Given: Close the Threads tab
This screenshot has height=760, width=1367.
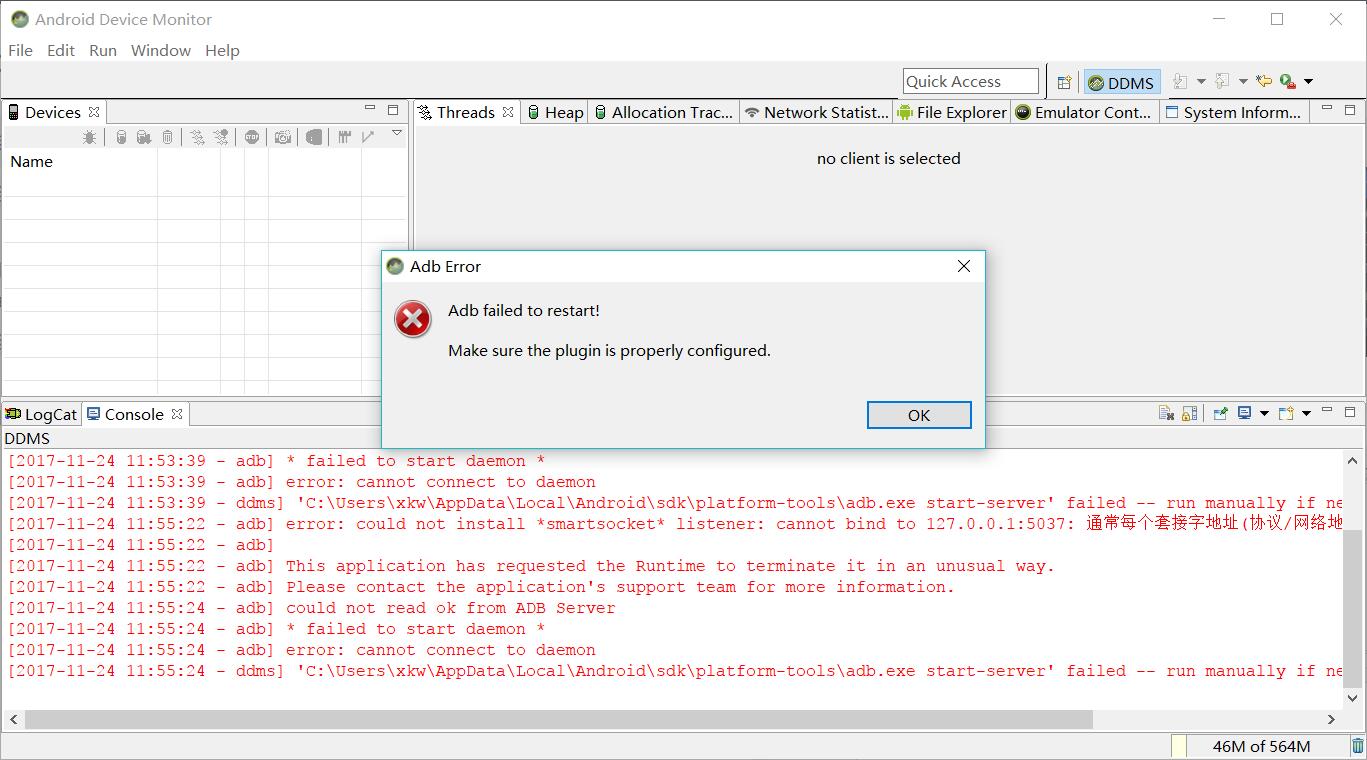Looking at the screenshot, I should 508,112.
